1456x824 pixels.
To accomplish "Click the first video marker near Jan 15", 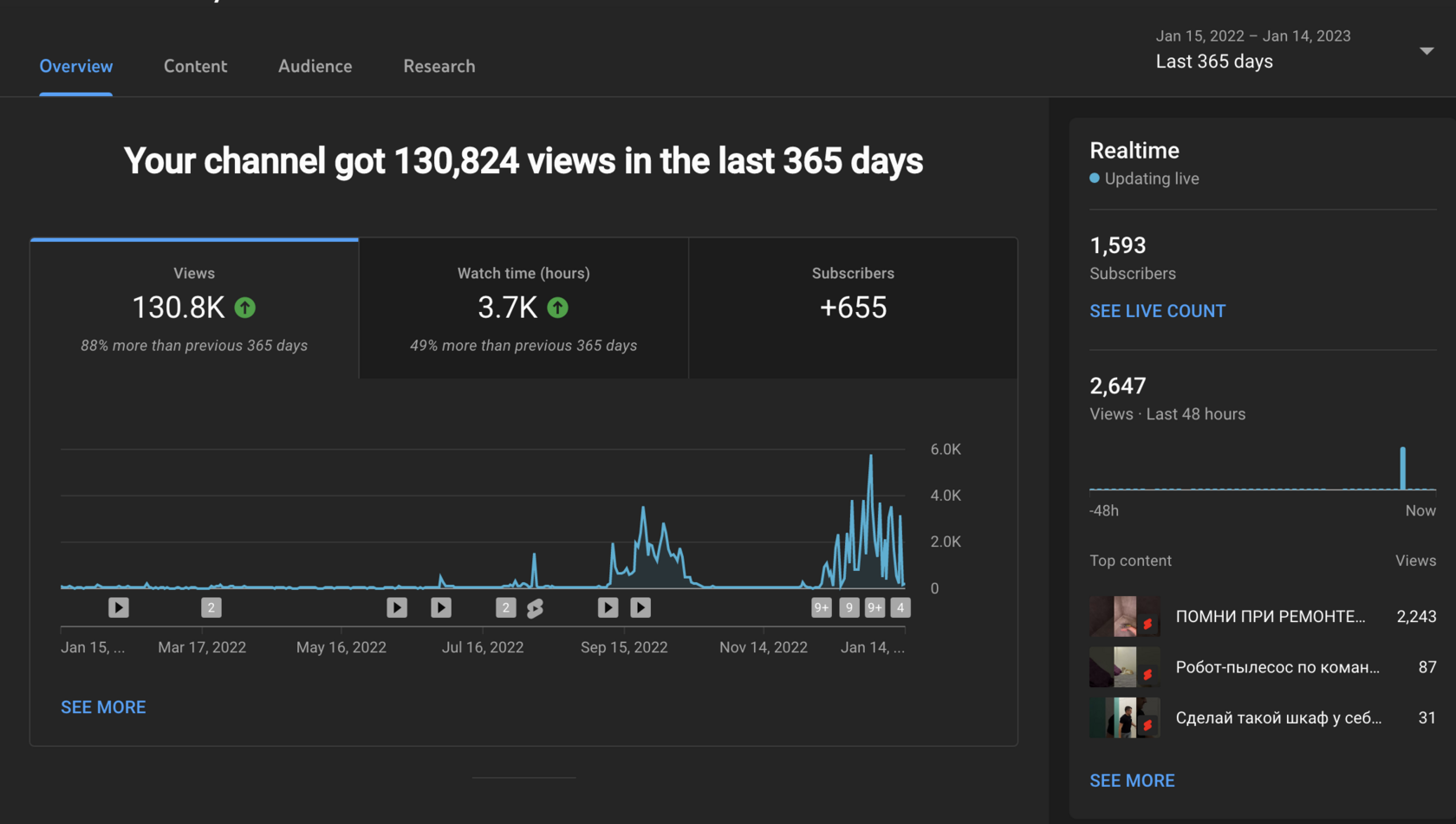I will [x=119, y=608].
